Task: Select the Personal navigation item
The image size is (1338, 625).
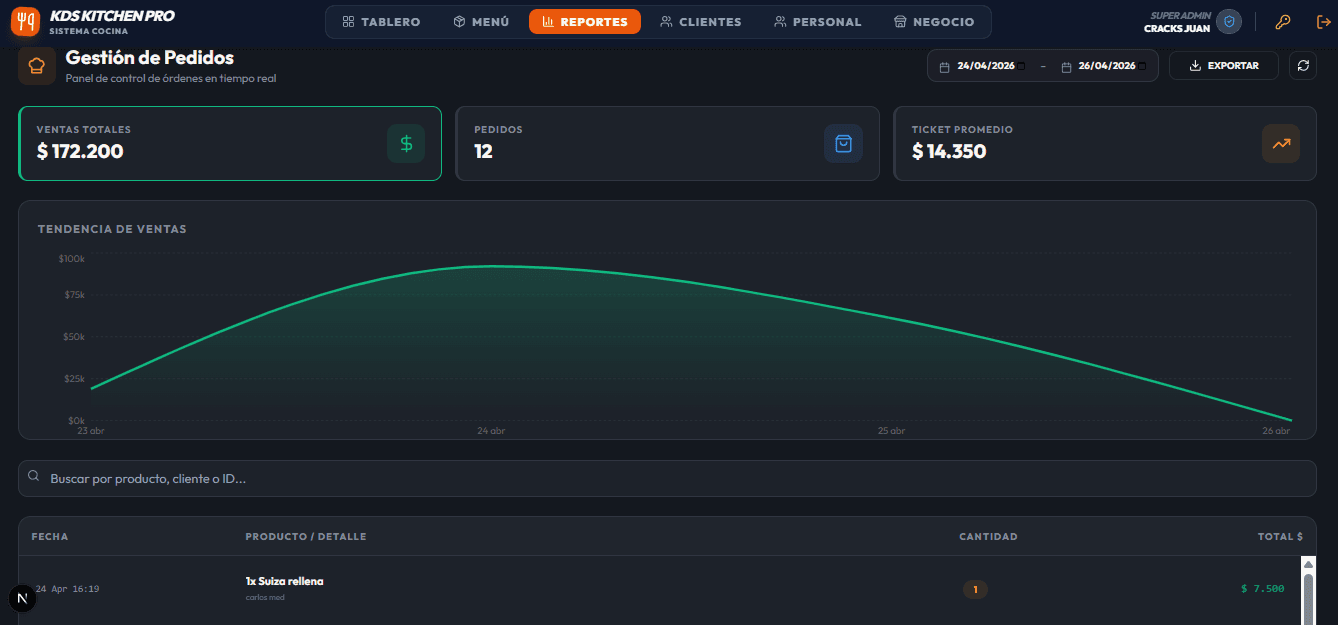Action: (818, 22)
